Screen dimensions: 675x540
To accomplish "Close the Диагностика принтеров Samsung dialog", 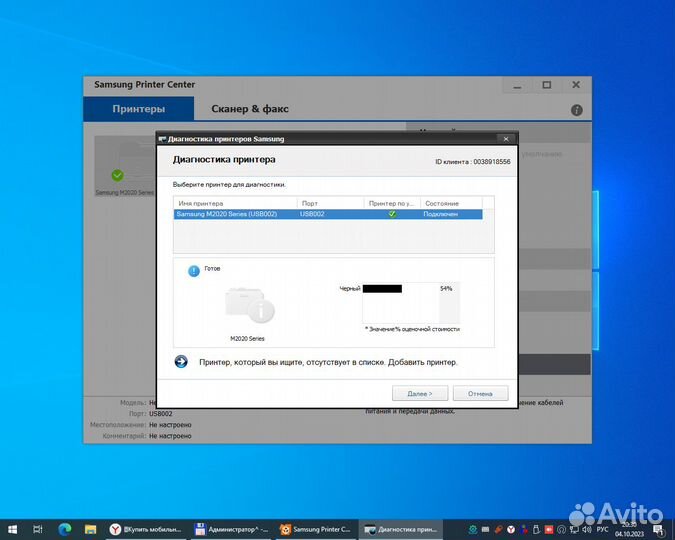I will [506, 139].
